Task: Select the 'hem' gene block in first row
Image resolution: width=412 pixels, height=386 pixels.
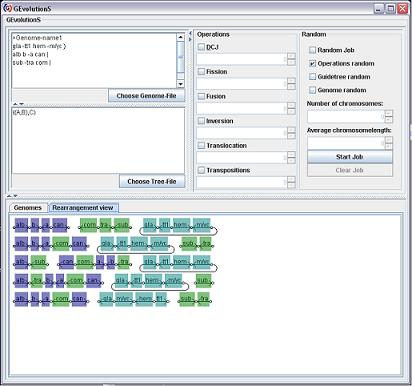Action: (x=181, y=225)
